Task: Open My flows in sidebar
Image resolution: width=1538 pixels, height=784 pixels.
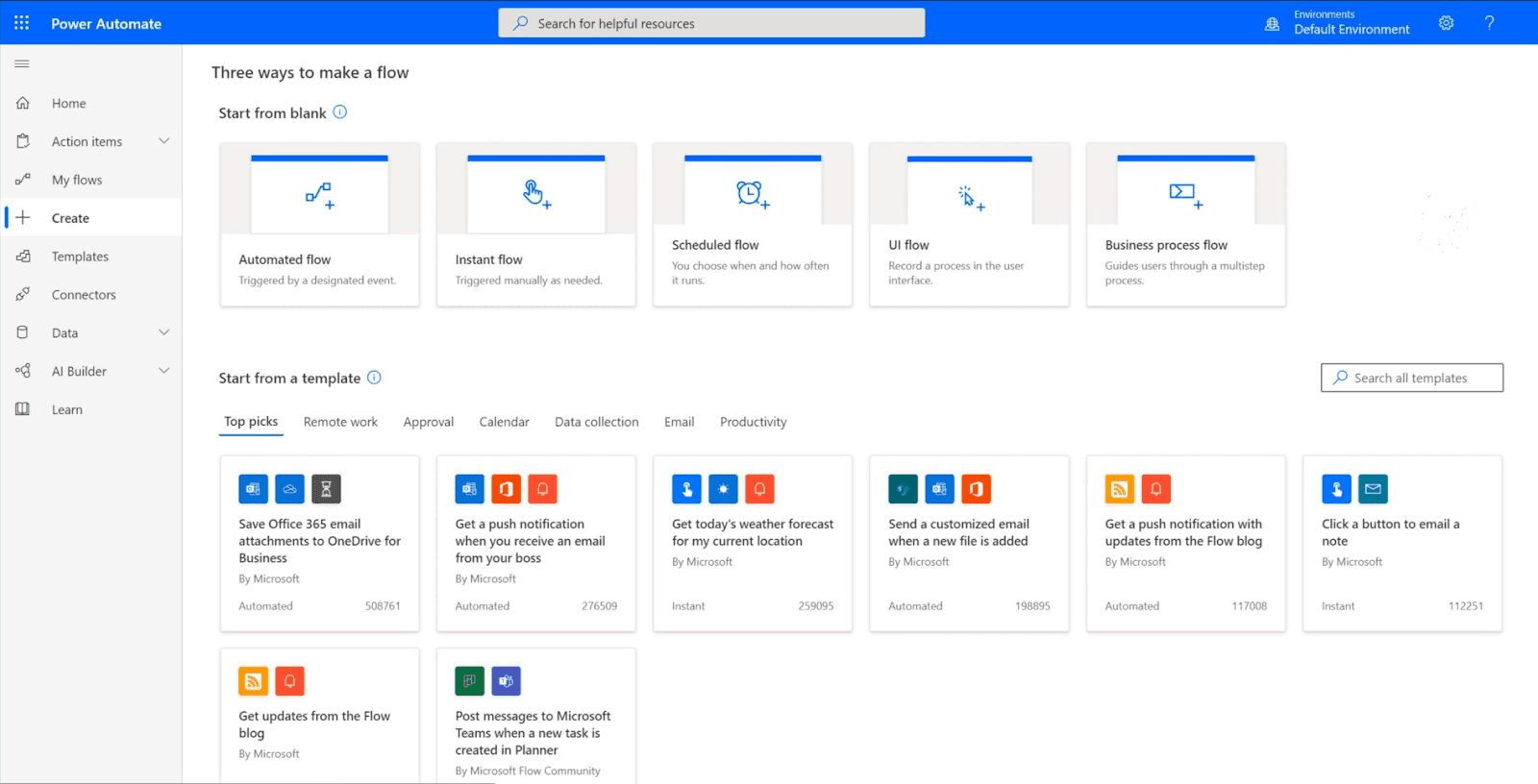Action: (x=77, y=180)
